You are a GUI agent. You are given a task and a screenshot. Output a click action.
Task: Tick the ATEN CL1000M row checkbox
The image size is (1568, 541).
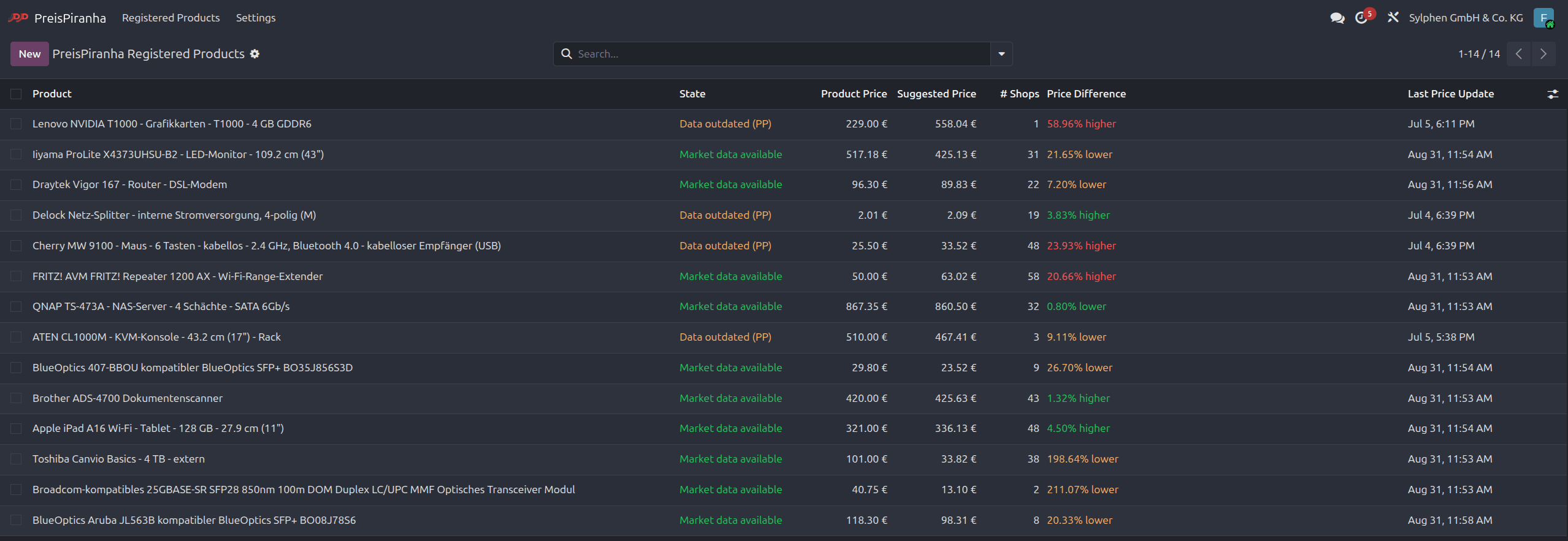(x=16, y=337)
